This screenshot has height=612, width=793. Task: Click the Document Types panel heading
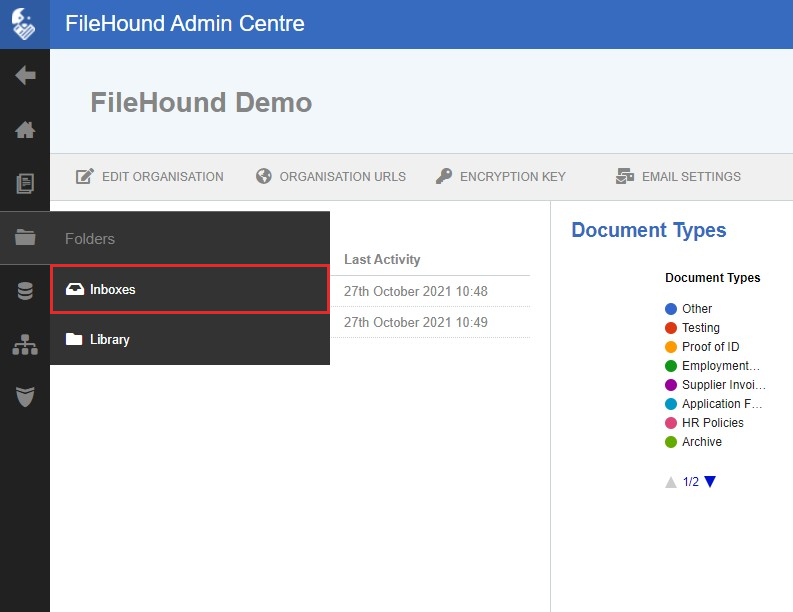[x=649, y=230]
